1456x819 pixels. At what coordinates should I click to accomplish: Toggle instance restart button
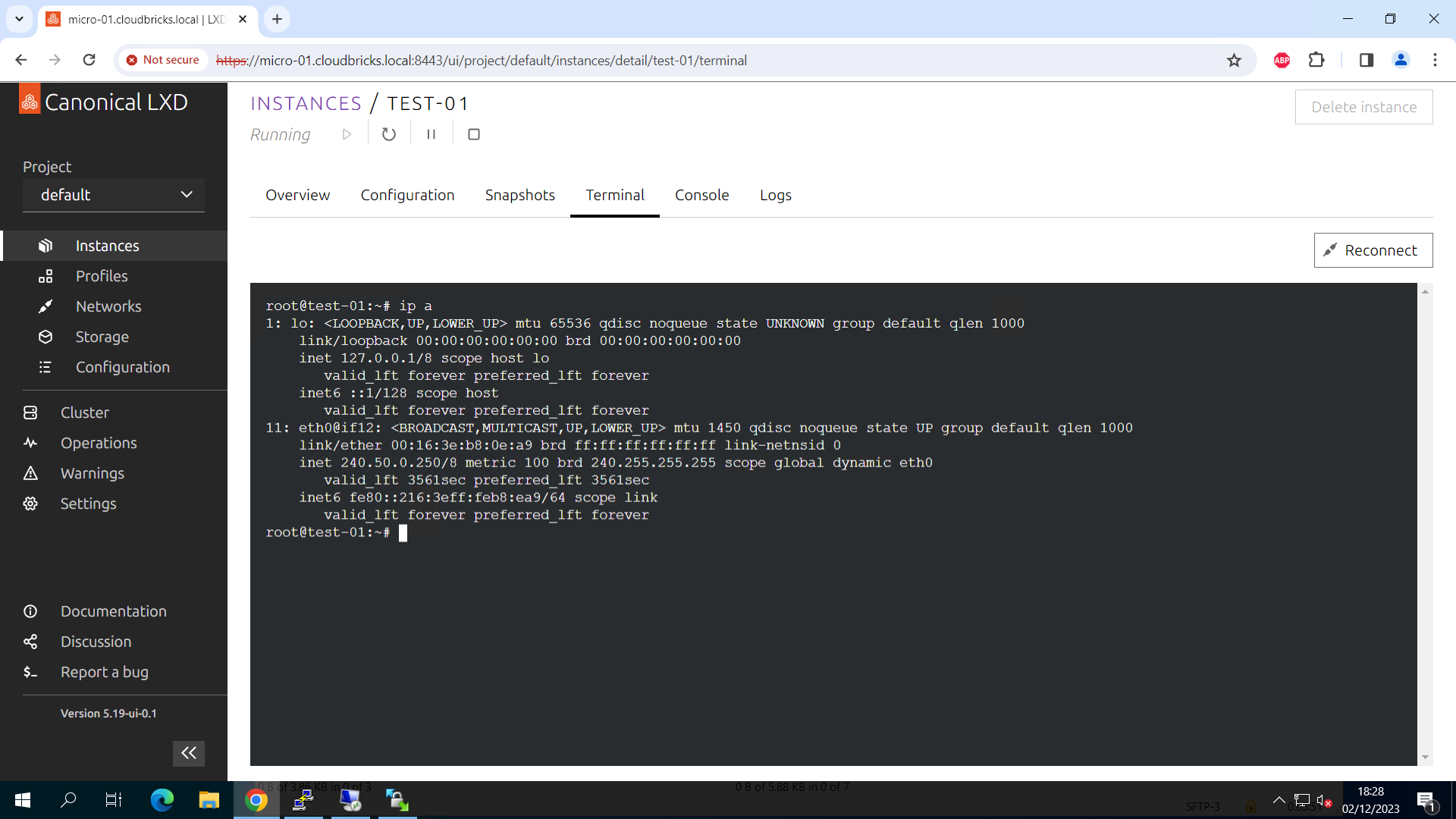click(388, 134)
